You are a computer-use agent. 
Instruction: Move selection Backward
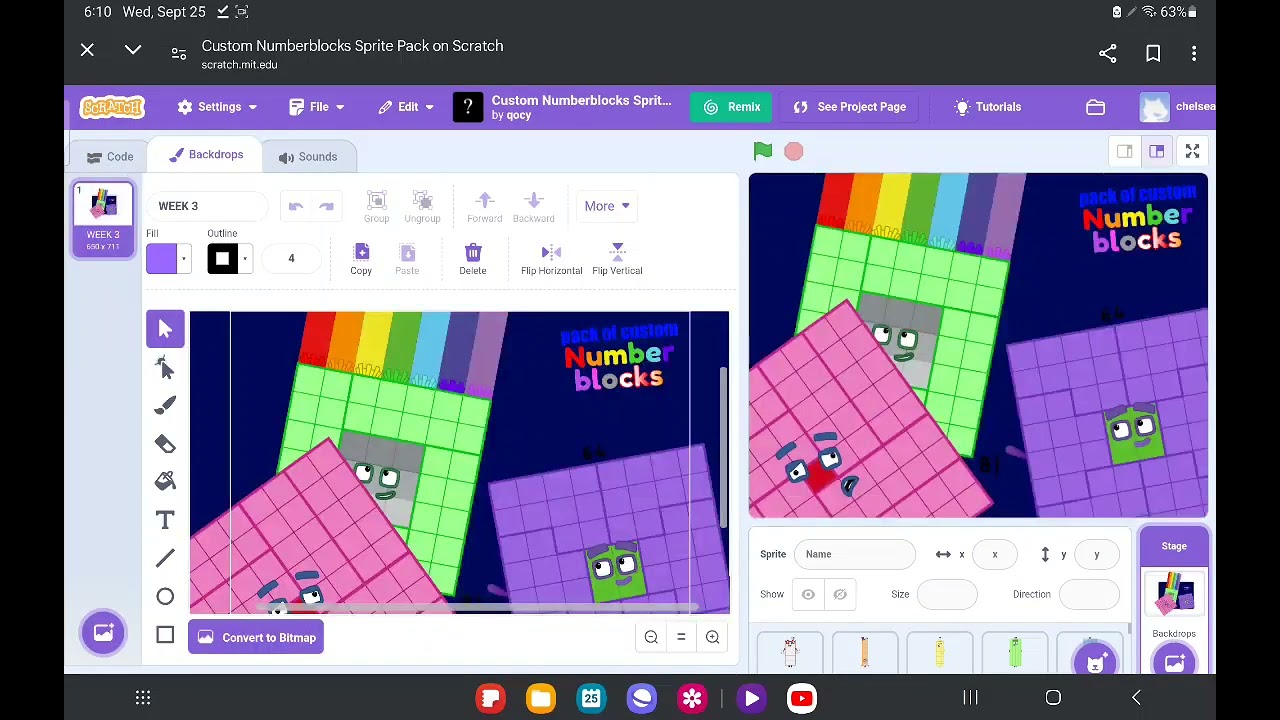tap(533, 207)
